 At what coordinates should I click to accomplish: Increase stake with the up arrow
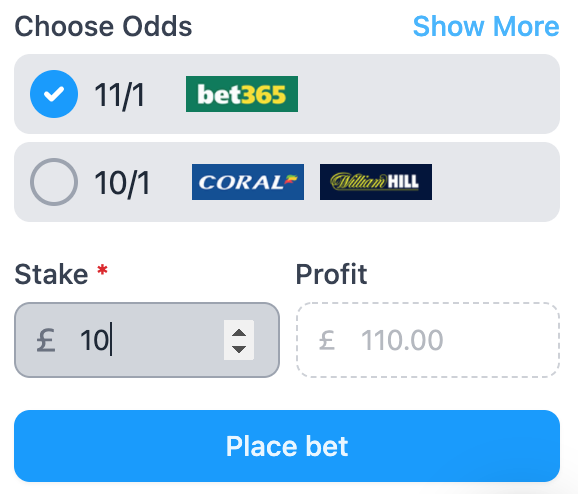(x=239, y=333)
